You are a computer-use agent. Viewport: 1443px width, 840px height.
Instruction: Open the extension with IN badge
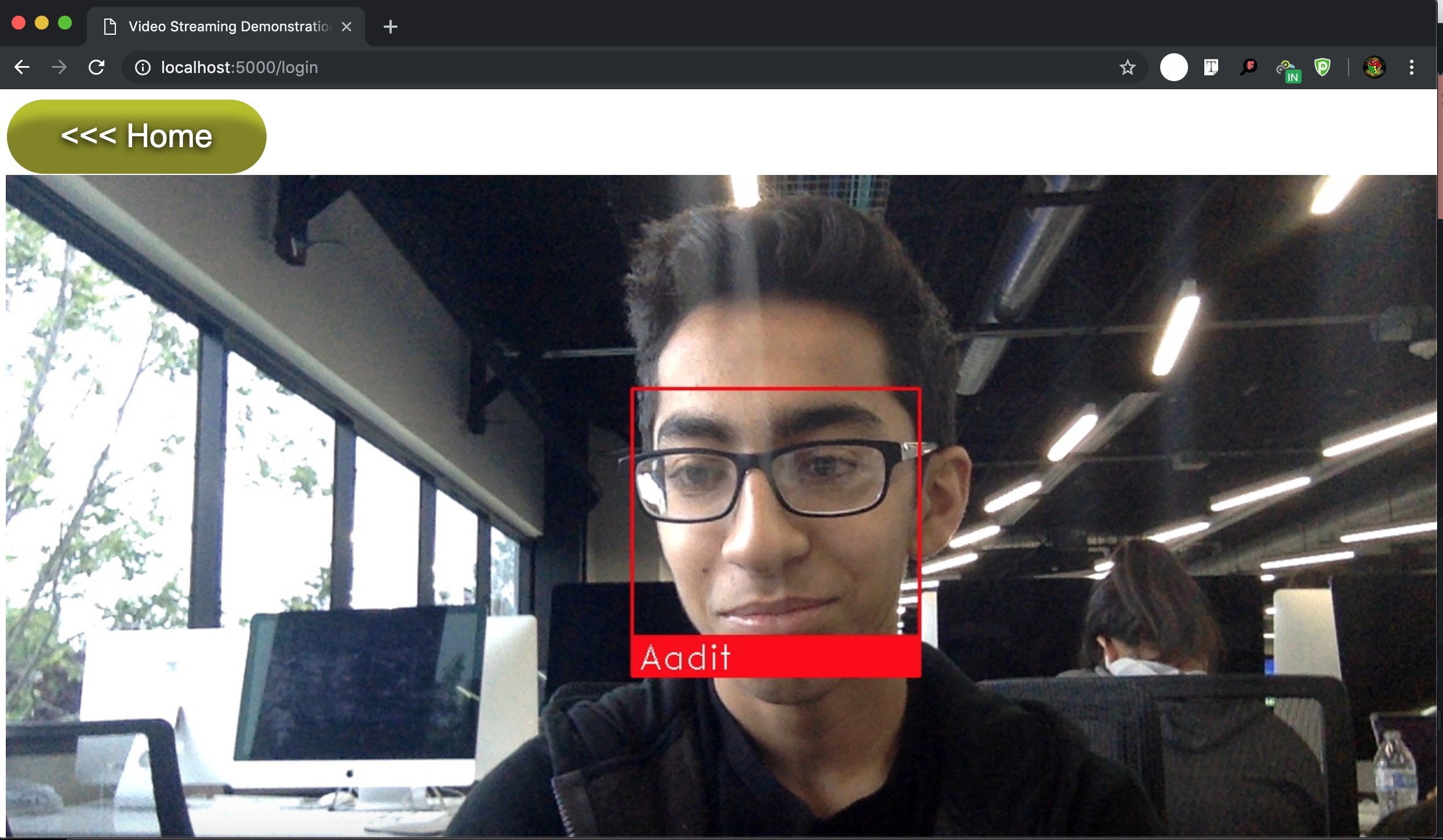pos(1288,70)
